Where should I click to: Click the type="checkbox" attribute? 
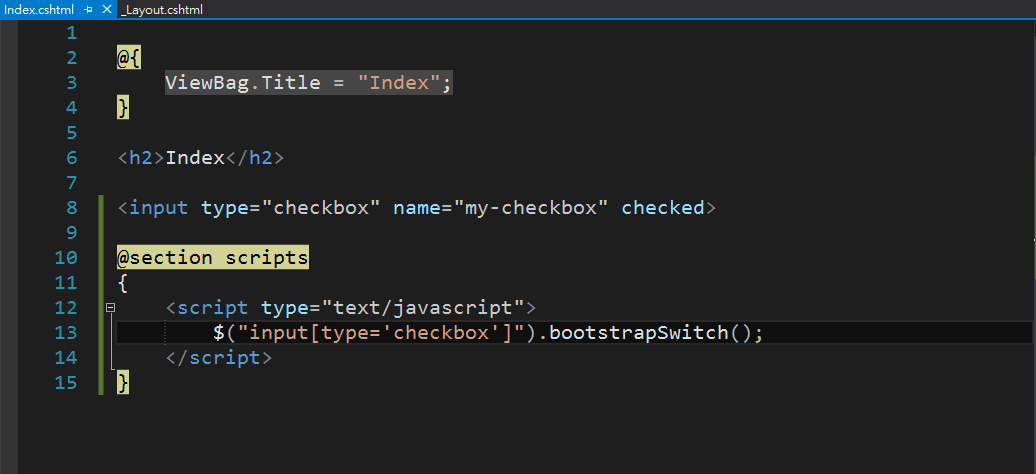pyautogui.click(x=291, y=208)
